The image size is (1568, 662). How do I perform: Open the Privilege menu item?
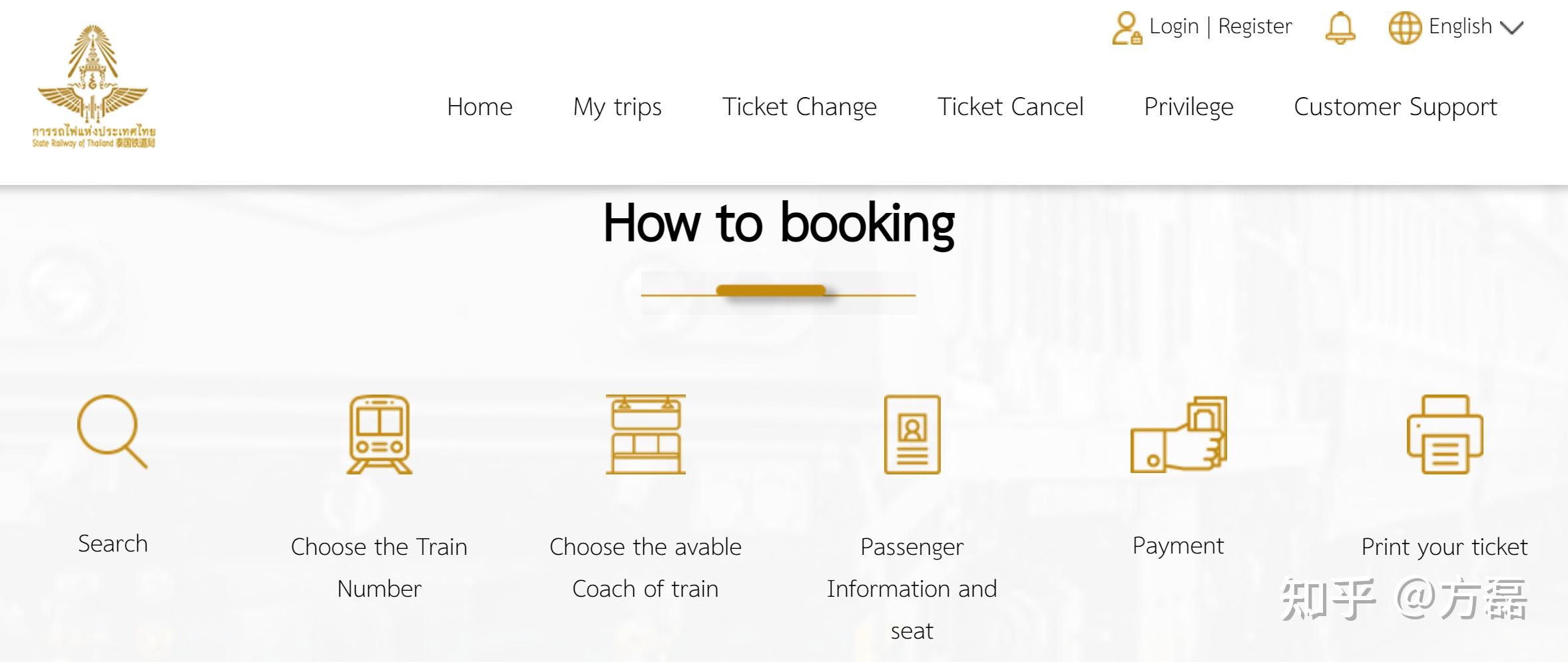tap(1188, 106)
